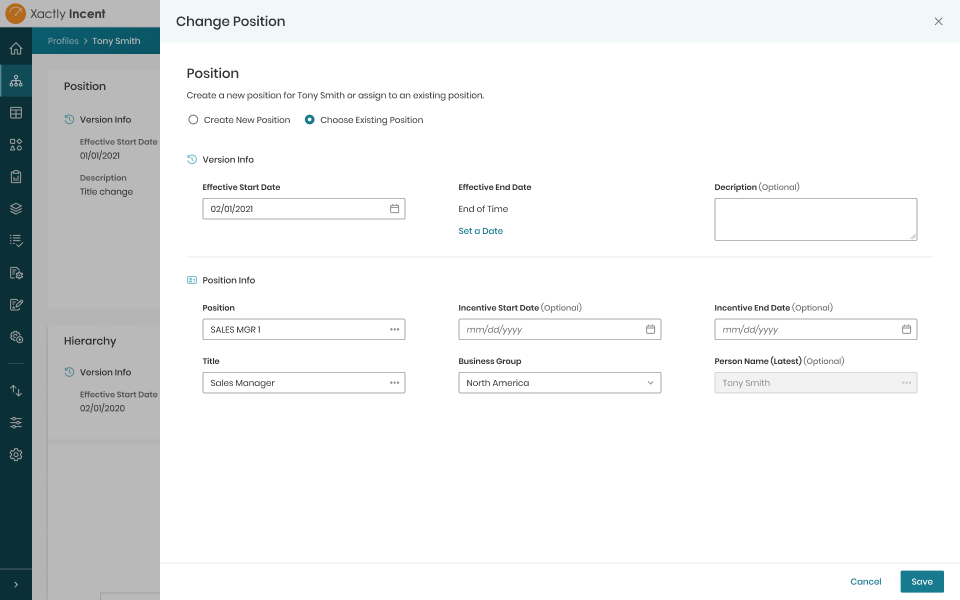Click the Effective Start Date field
960x600 pixels.
304,209
